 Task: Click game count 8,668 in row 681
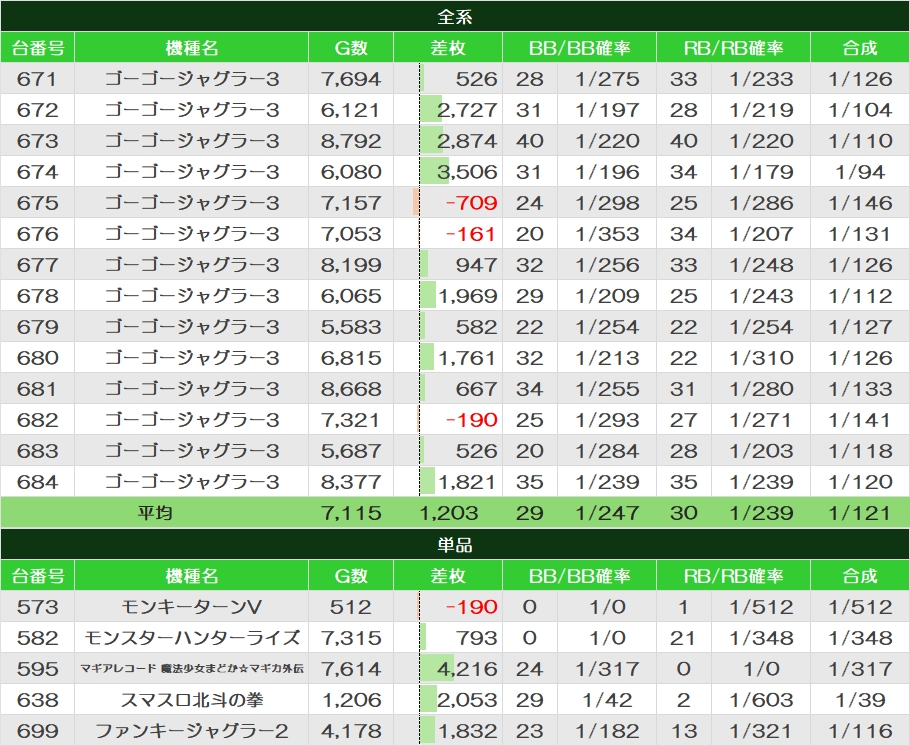coord(351,389)
